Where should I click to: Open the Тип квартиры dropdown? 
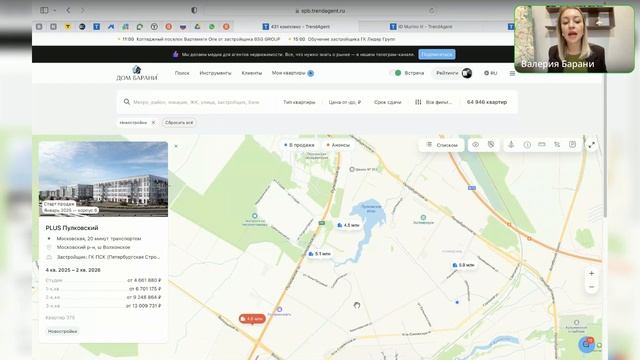[x=299, y=102]
